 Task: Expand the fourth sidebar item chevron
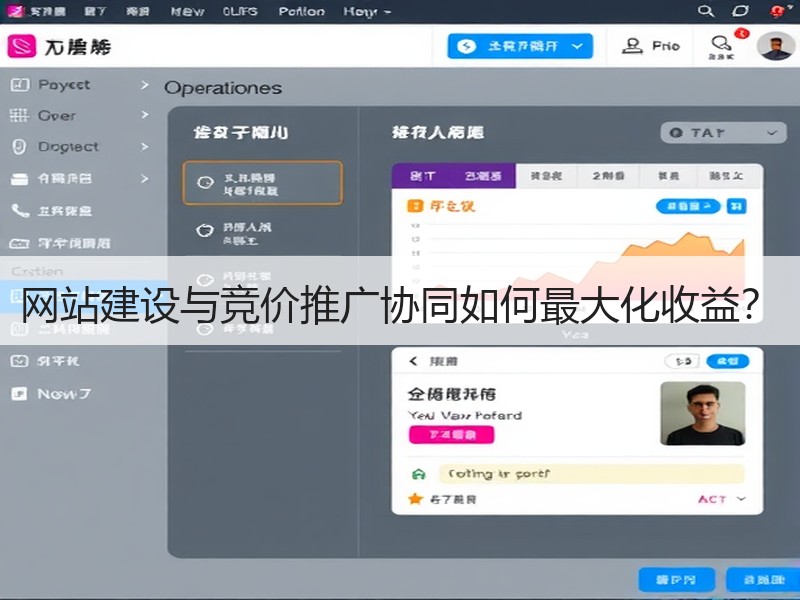tap(145, 179)
